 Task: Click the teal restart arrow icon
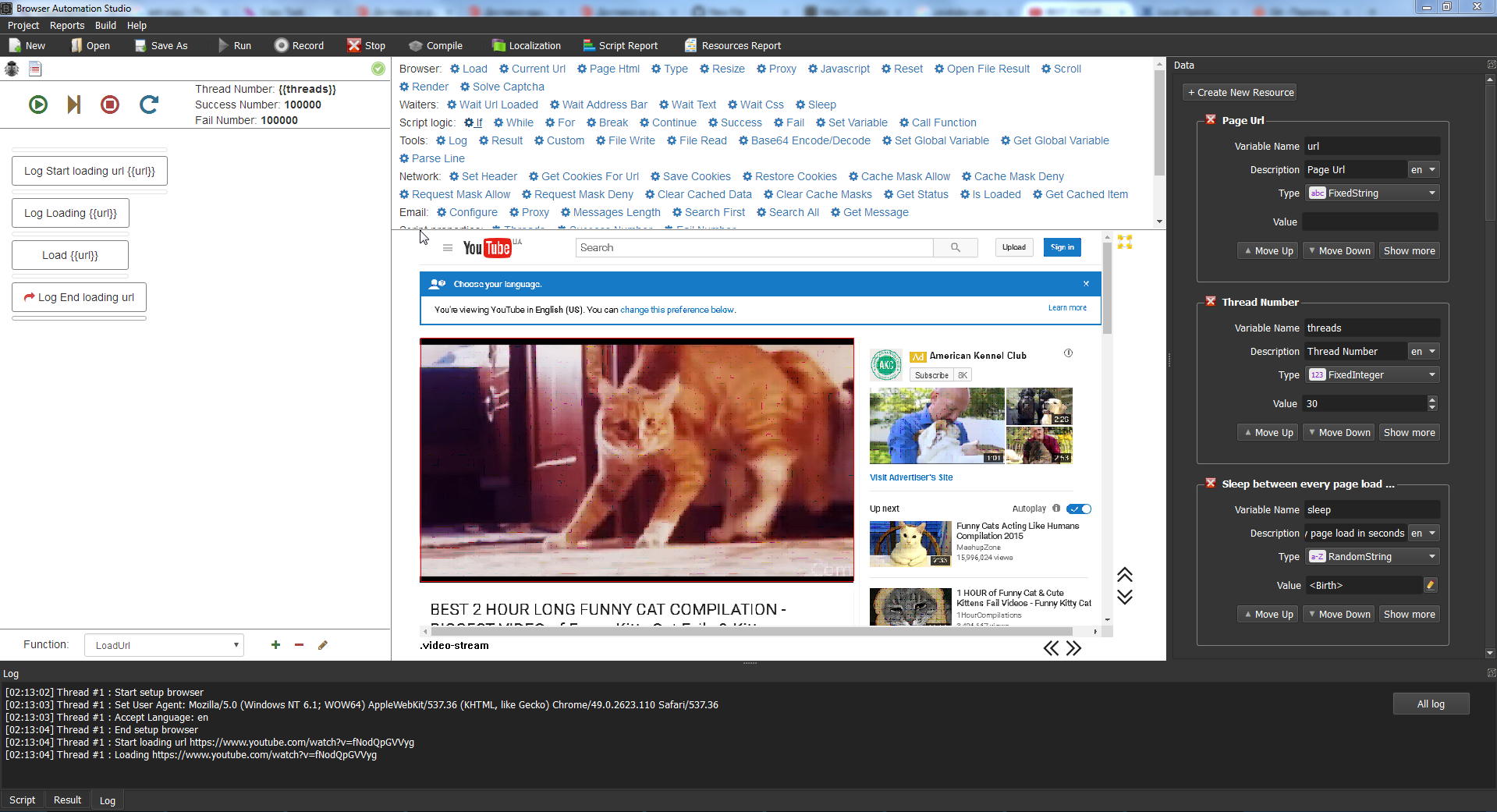(x=149, y=105)
